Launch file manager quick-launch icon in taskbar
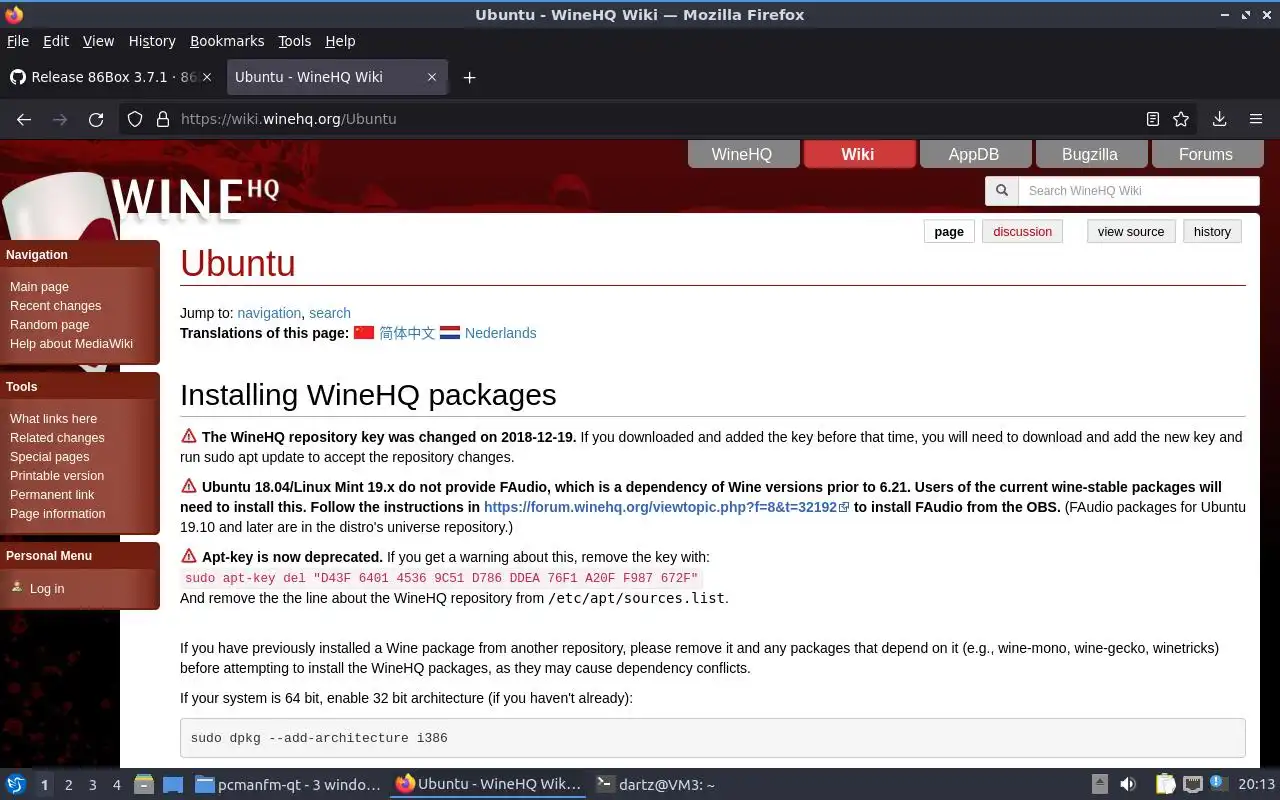1280x800 pixels. tap(144, 785)
